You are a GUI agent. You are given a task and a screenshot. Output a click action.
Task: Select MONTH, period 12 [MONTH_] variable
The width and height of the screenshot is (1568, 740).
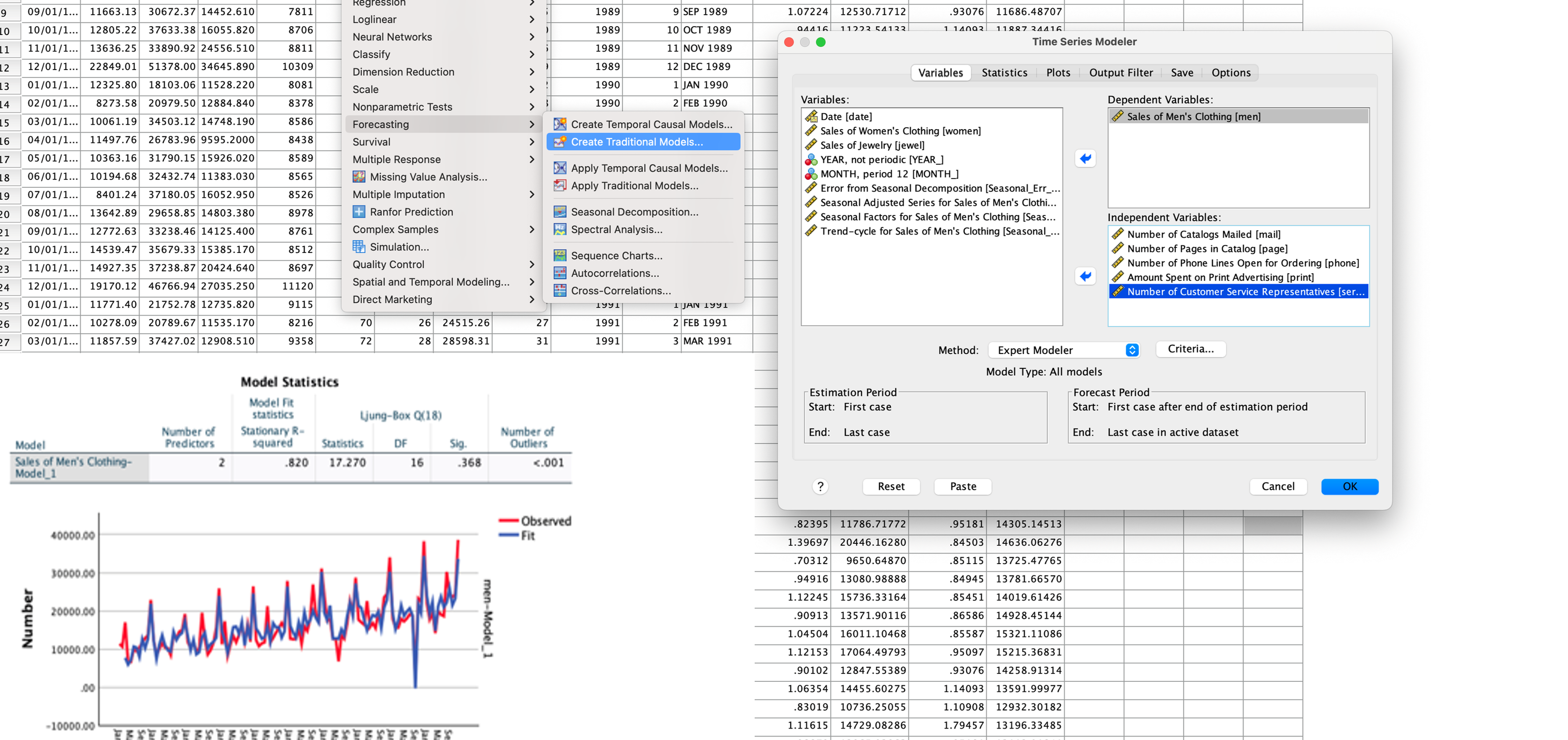point(932,174)
